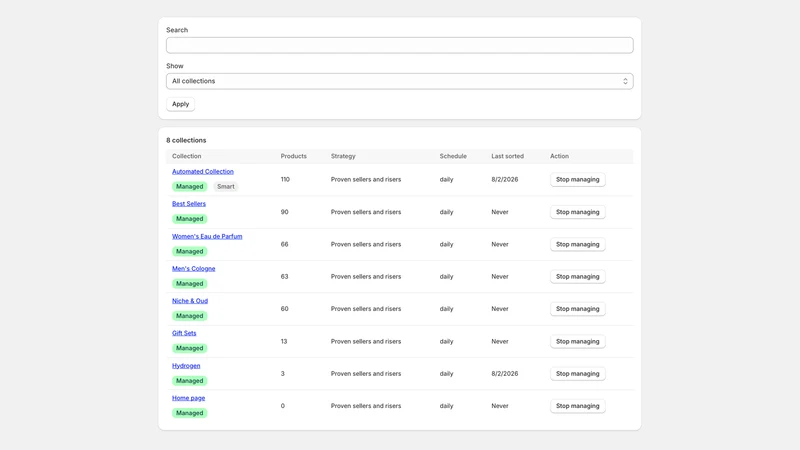
Task: Click the Products column header
Action: [x=293, y=156]
